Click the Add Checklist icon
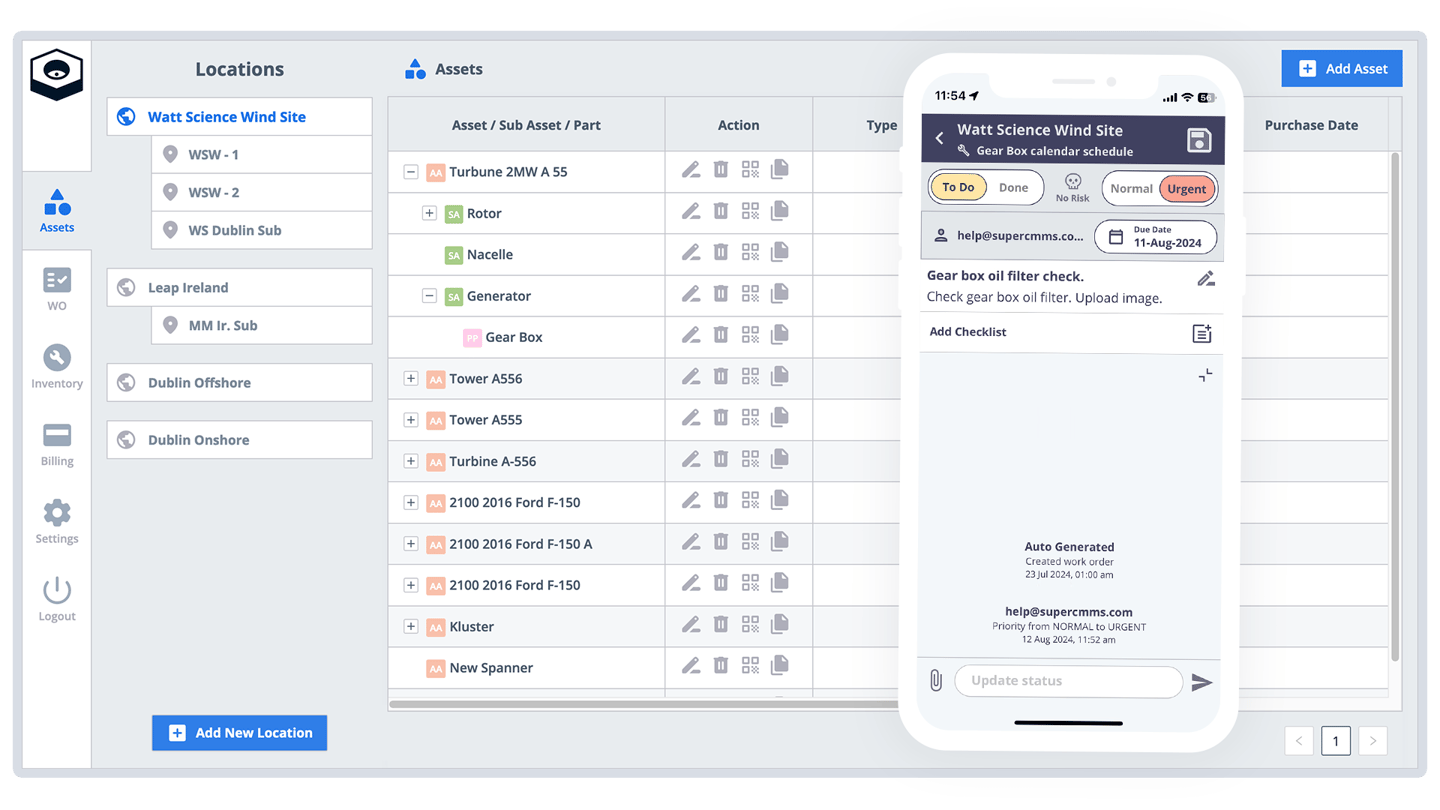 (1202, 333)
